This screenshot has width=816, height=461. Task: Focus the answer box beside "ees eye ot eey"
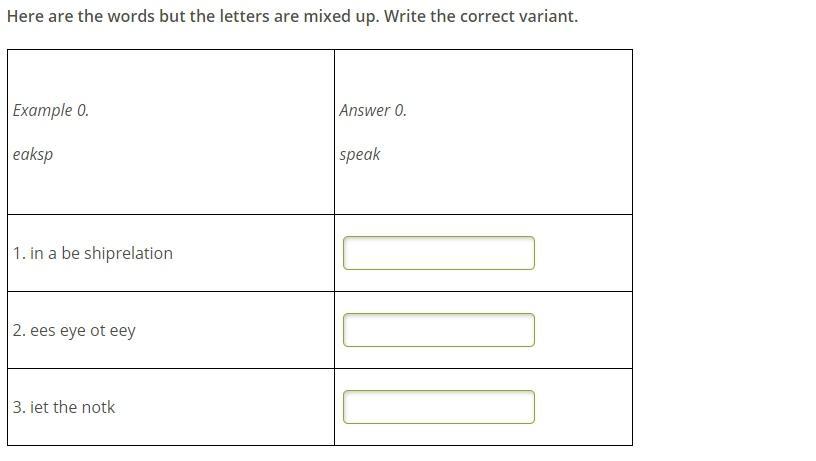point(438,330)
